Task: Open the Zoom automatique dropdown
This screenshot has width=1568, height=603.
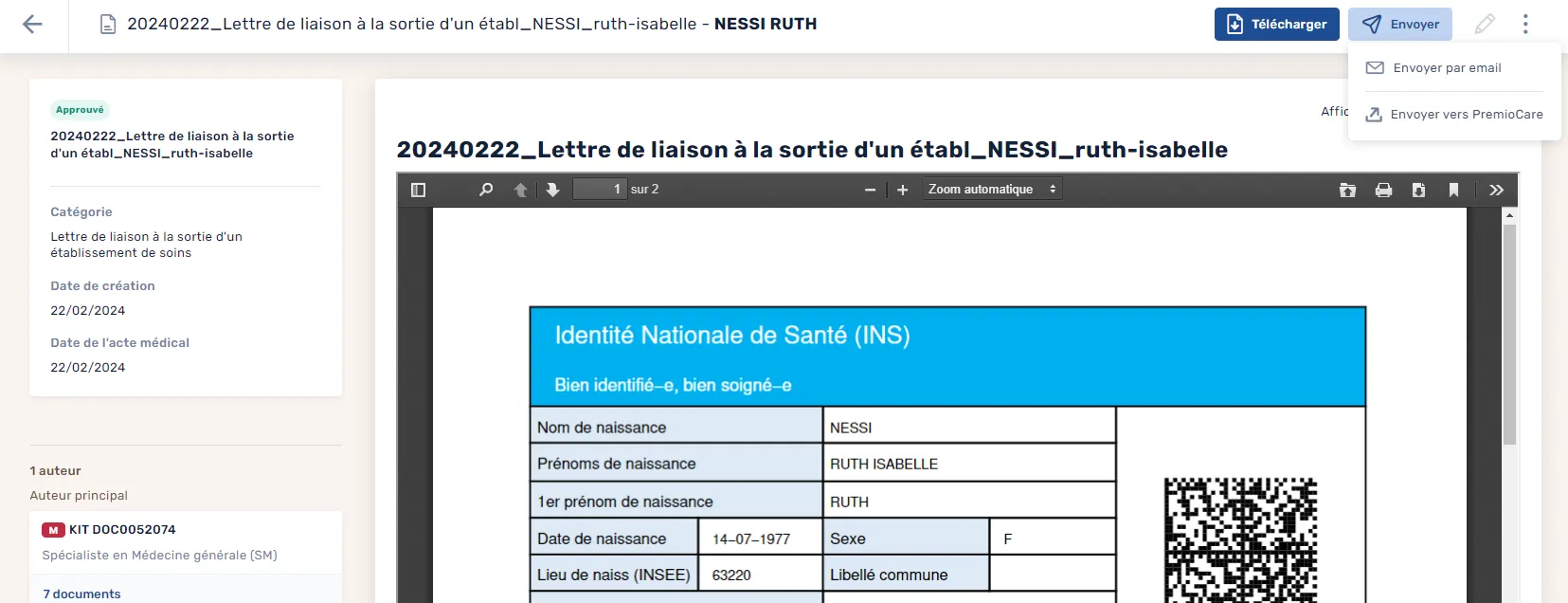Action: coord(992,190)
